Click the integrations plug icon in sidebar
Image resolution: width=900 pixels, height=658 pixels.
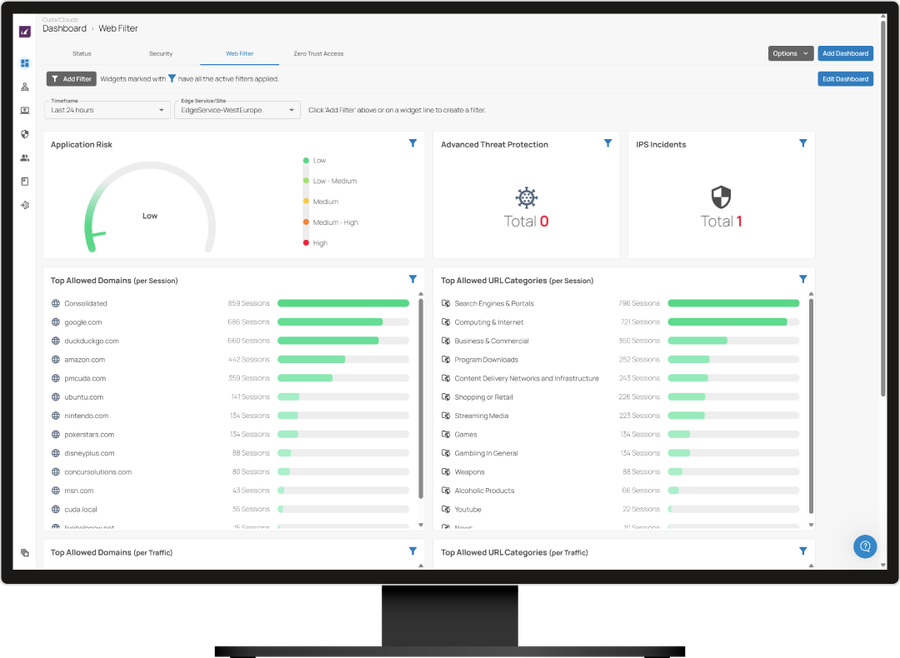[25, 204]
